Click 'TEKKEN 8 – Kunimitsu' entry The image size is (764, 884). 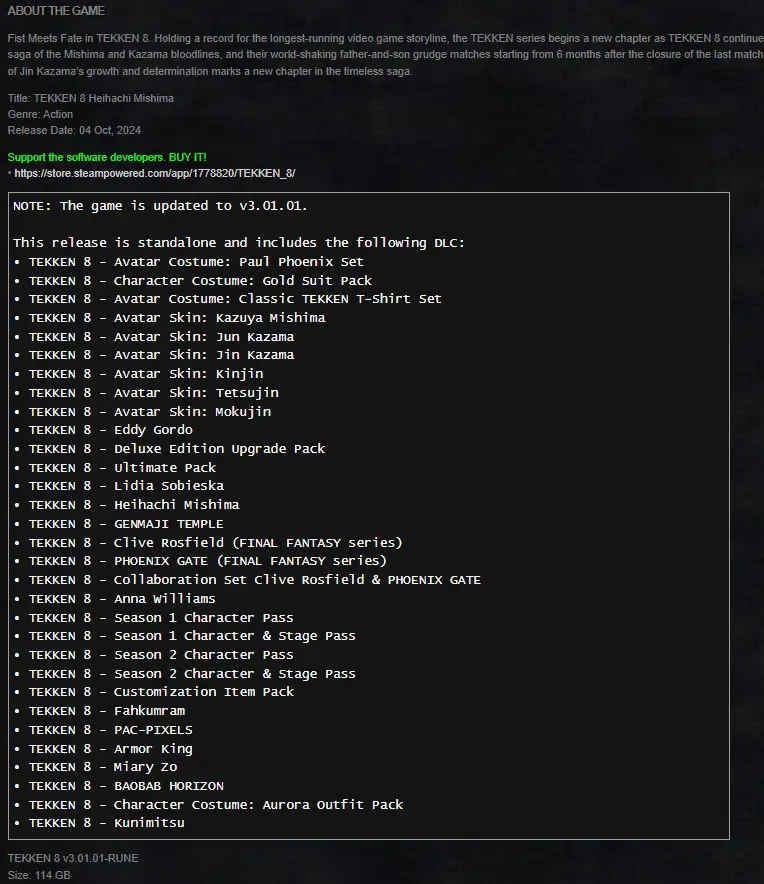coord(107,823)
